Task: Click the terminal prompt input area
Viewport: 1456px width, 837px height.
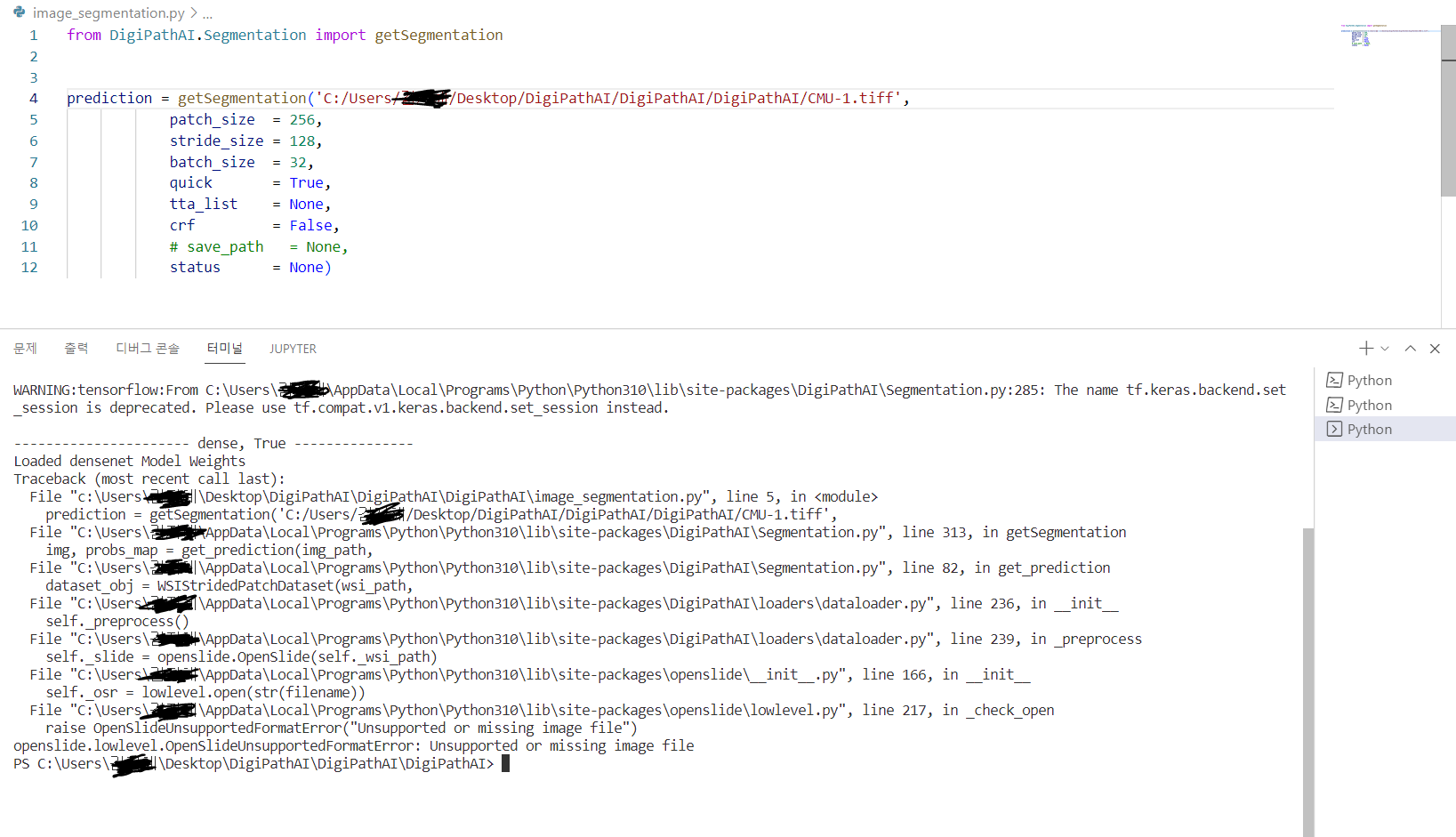Action: (506, 763)
